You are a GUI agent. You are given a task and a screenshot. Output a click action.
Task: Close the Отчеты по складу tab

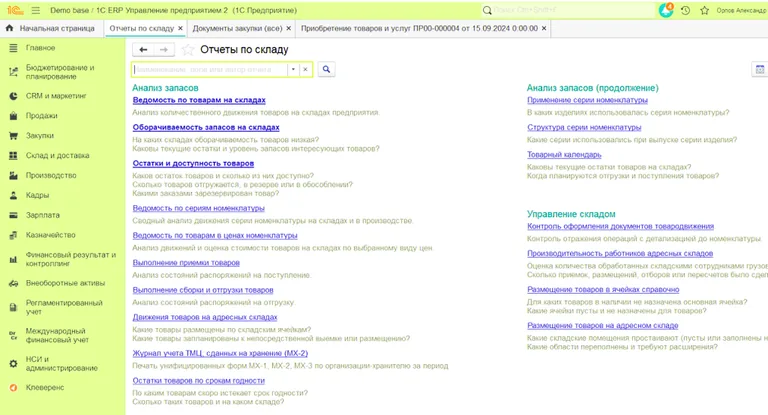point(180,29)
